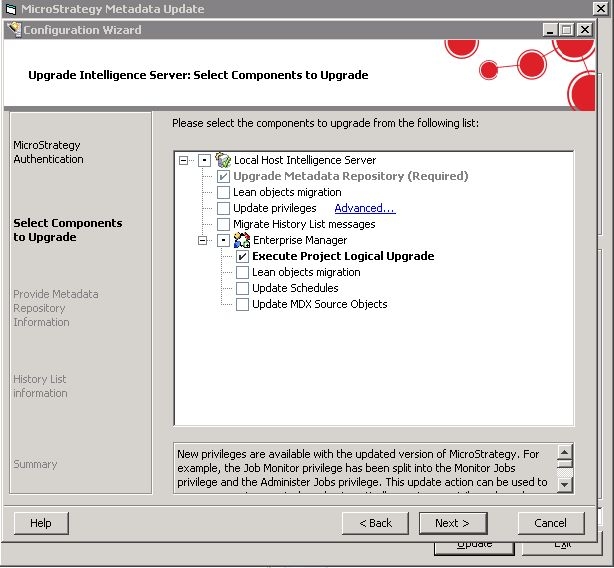Toggle the Lean objects migration checkbox under Intelligence Server

[224, 192]
